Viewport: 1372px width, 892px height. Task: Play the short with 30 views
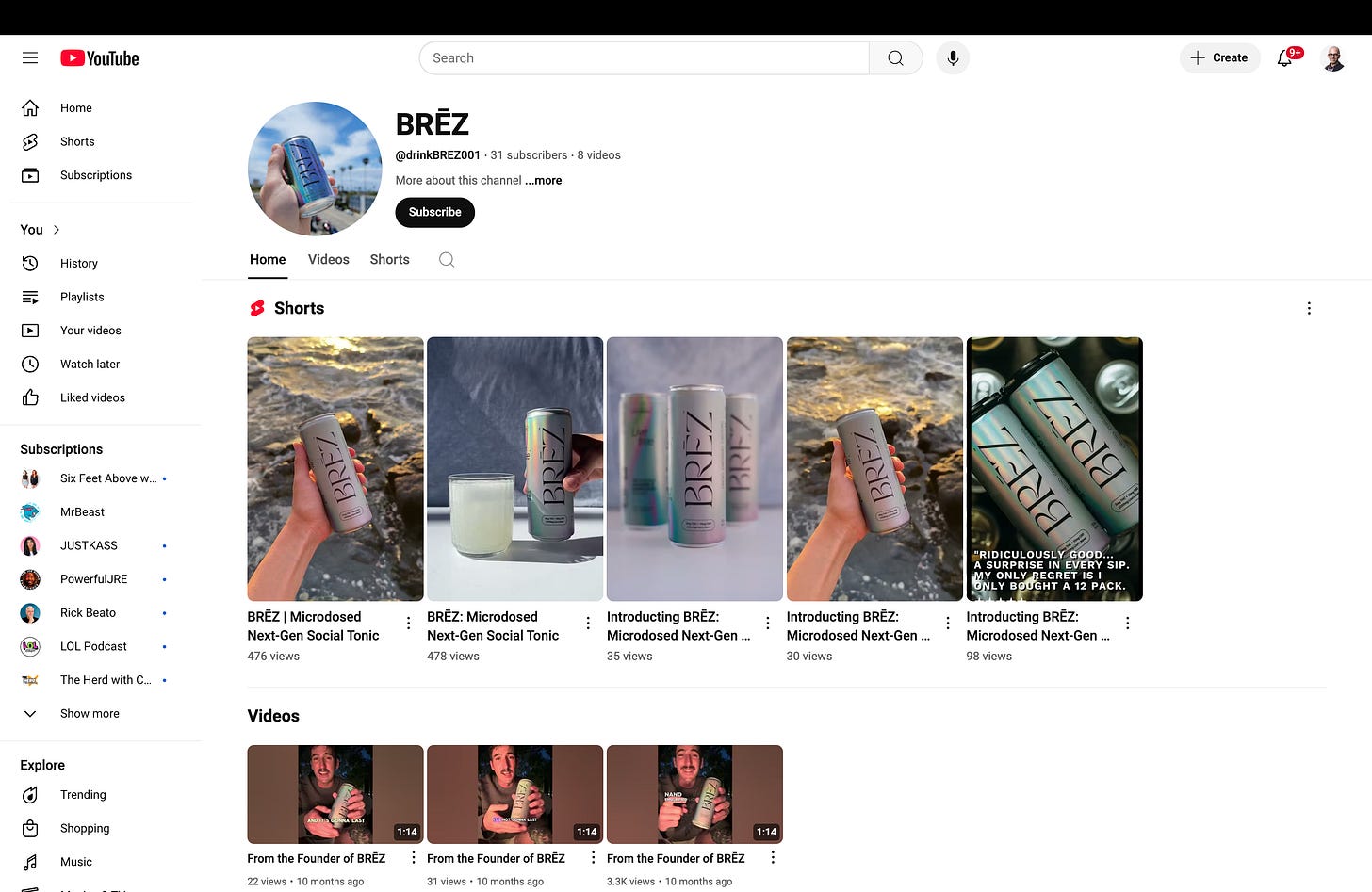(874, 469)
